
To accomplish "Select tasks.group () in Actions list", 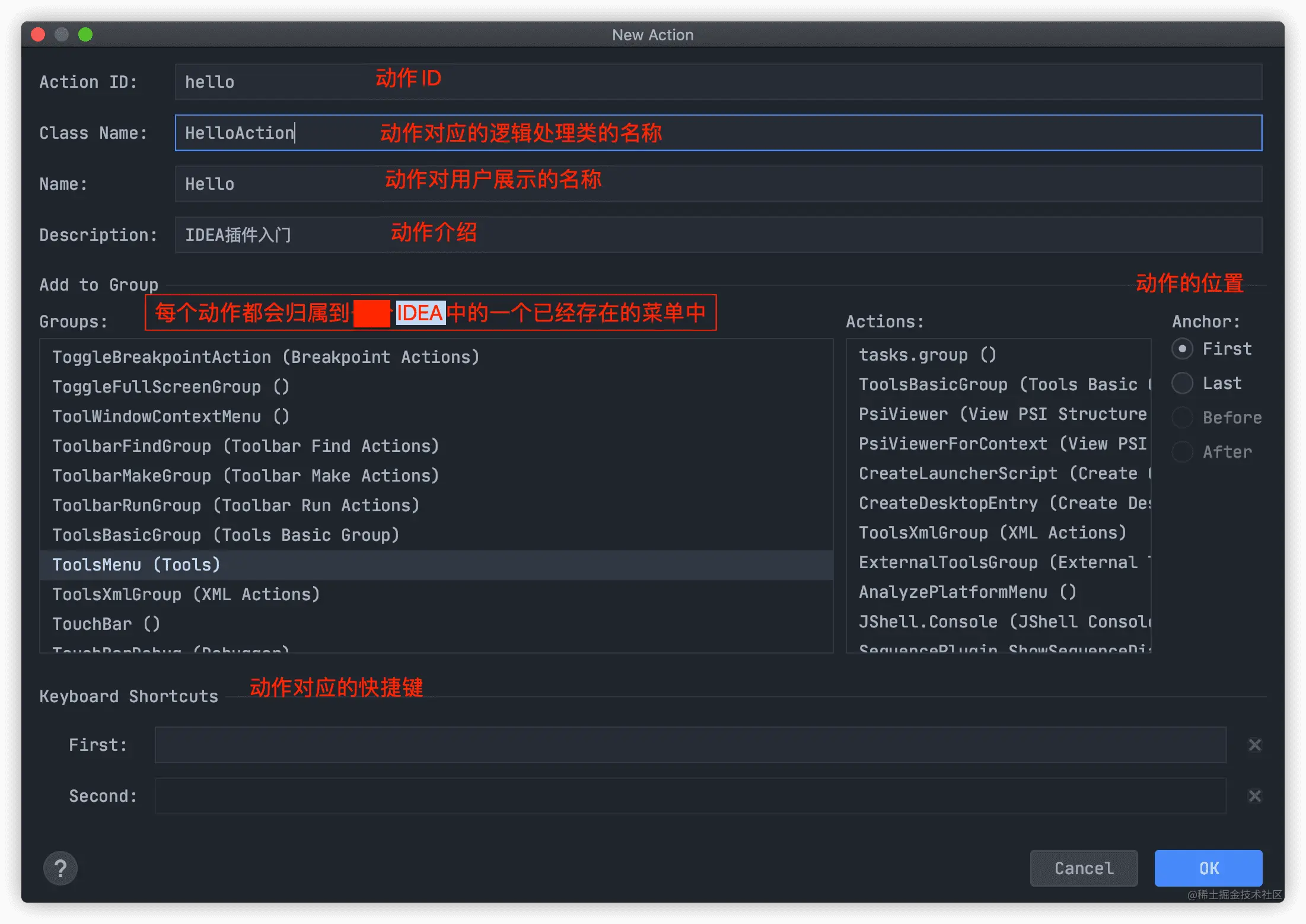I will 999,355.
